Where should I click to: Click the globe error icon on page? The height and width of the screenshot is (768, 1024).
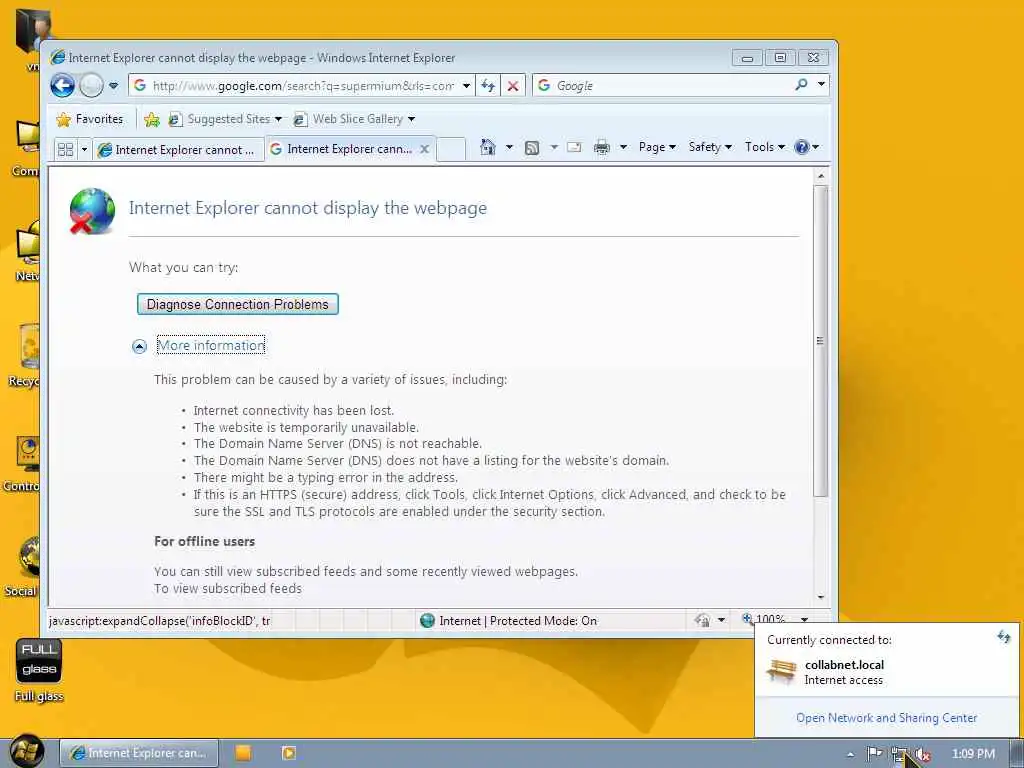(x=93, y=211)
